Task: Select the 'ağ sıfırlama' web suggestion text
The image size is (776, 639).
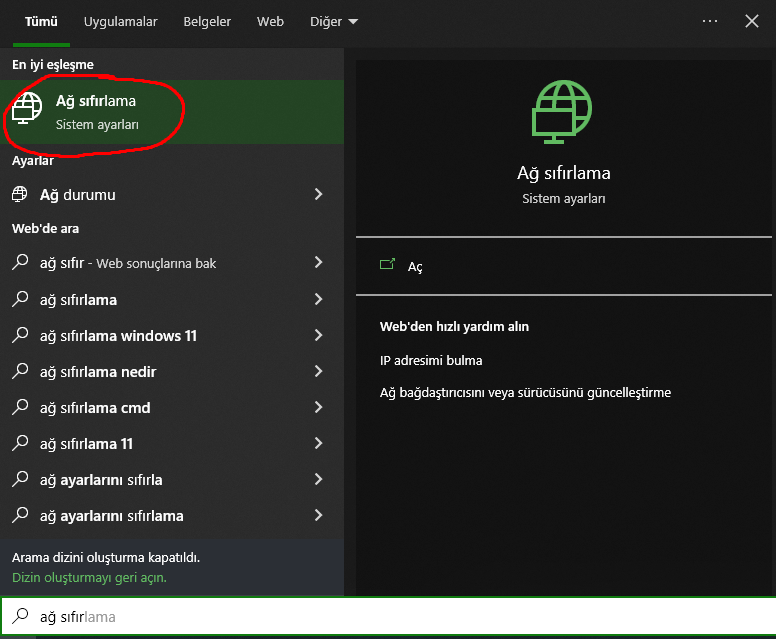Action: [x=78, y=300]
